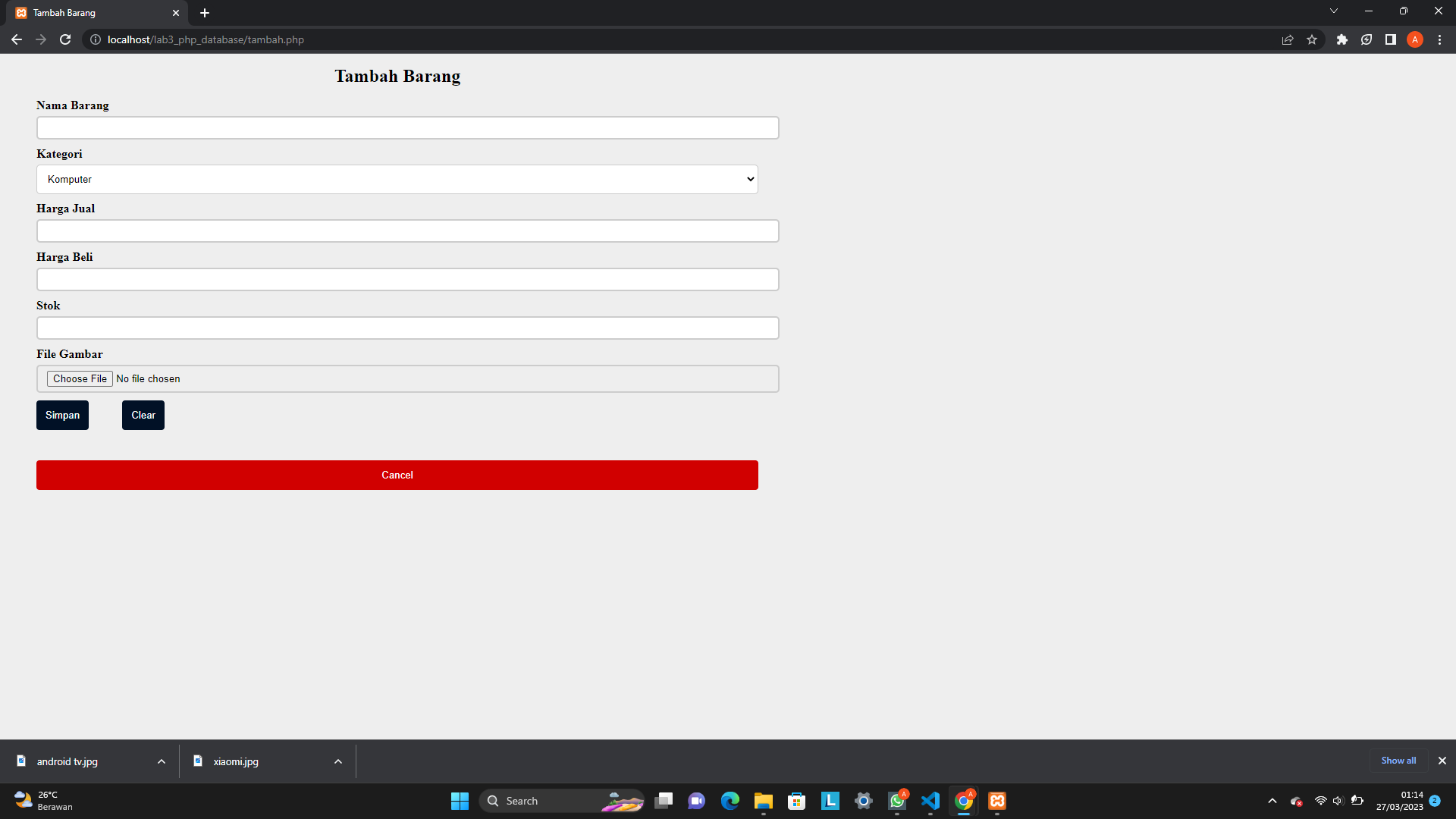Open the Kategori dropdown

coord(397,179)
